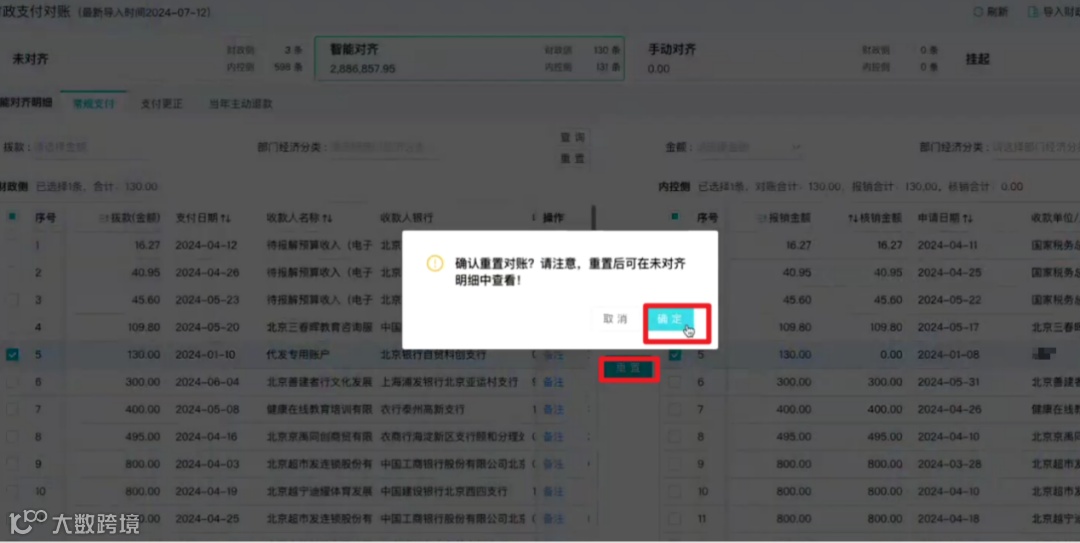Image resolution: width=1080 pixels, height=543 pixels.
Task: Open the 金额 dropdown in the 内控侧 filter
Action: (x=749, y=147)
